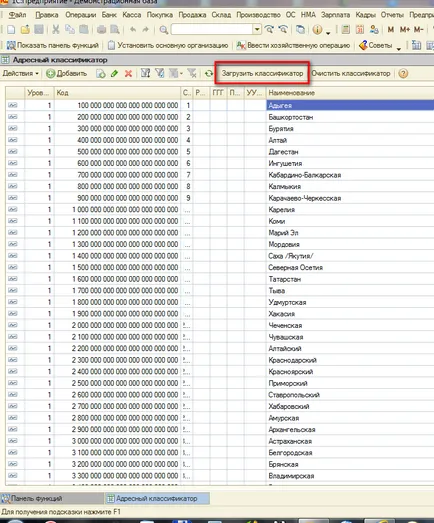Expand the toolbar overflow arrow after Советы

pyautogui.click(x=399, y=49)
